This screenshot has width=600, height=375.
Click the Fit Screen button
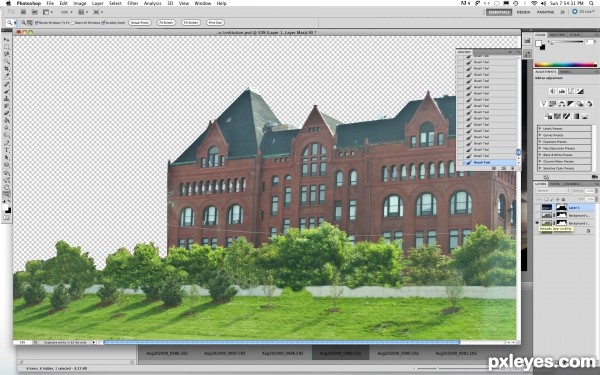click(x=166, y=23)
